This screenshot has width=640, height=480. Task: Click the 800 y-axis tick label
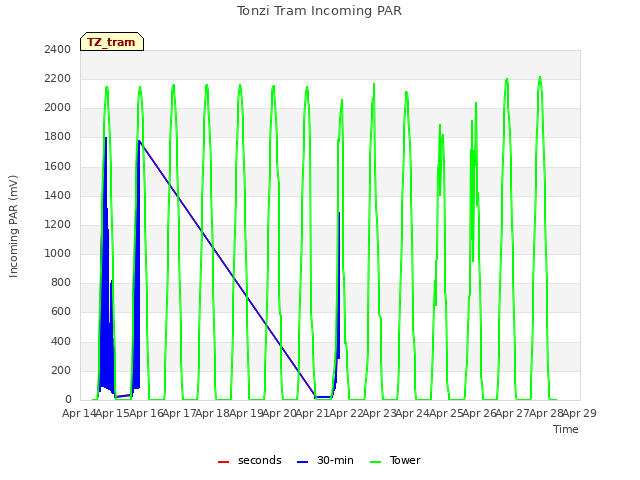[x=61, y=282]
